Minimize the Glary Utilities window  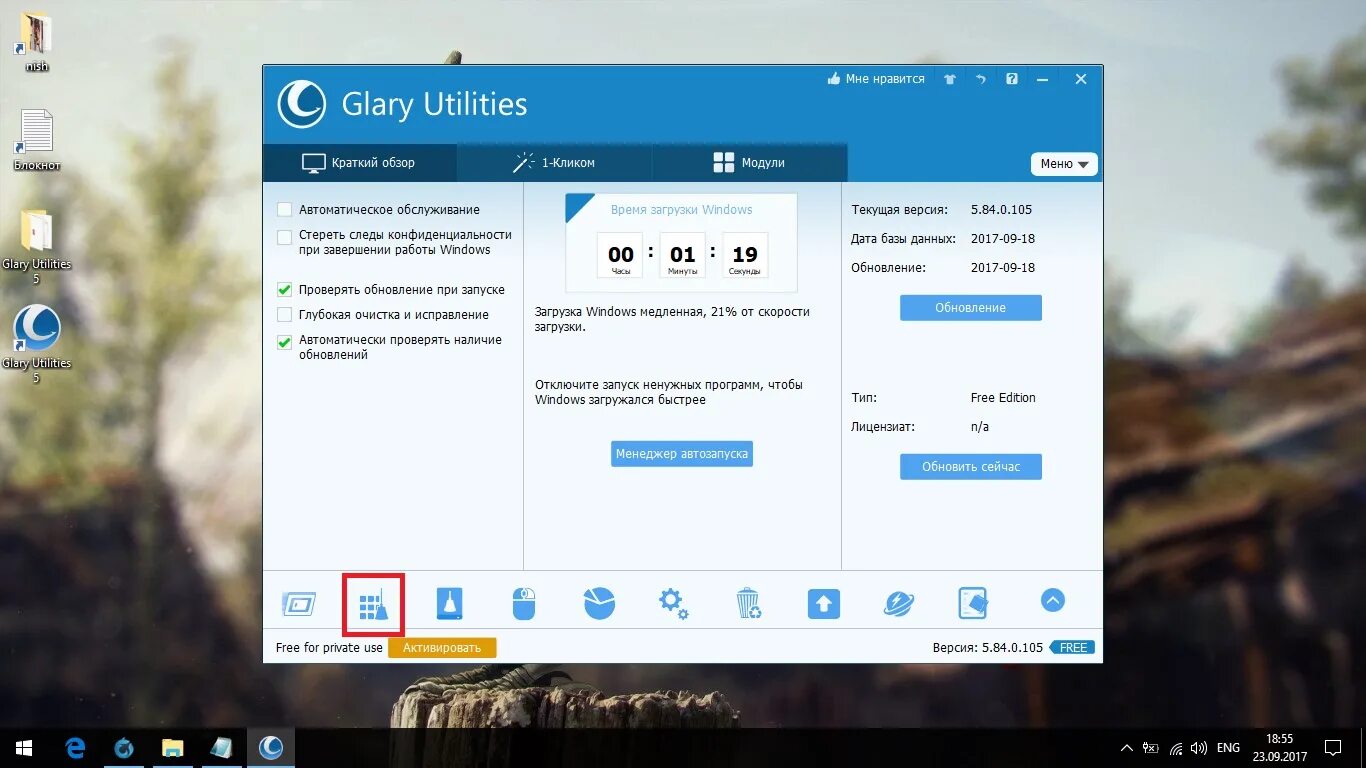[1043, 79]
